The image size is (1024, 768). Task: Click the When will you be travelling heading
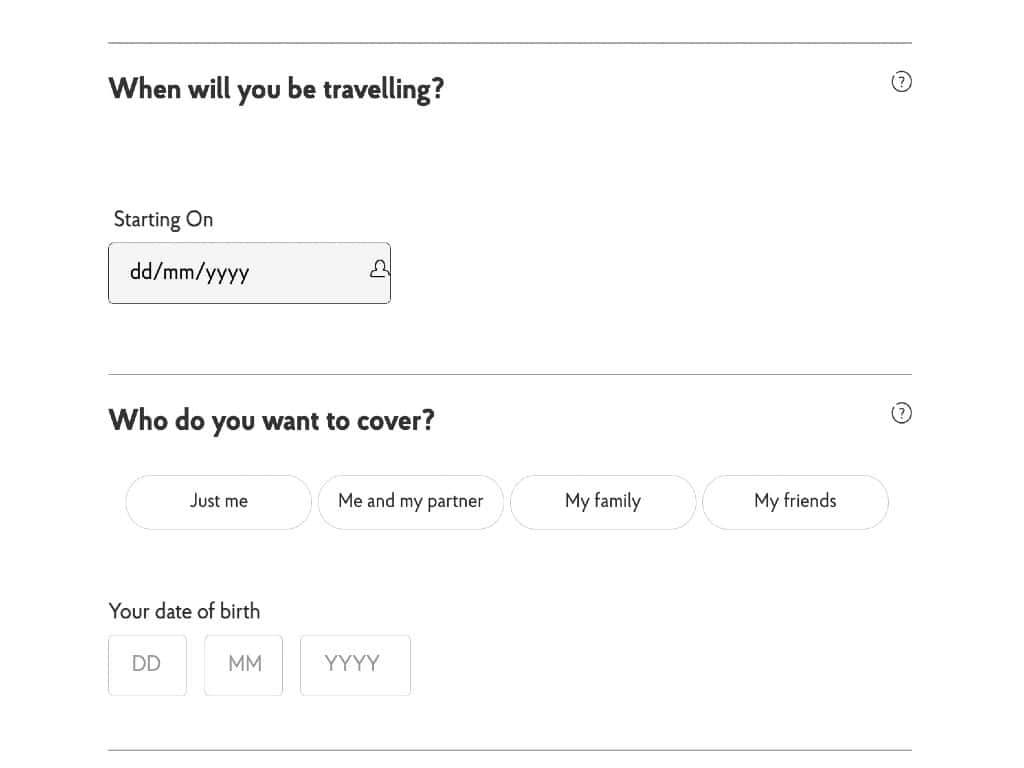coord(276,89)
